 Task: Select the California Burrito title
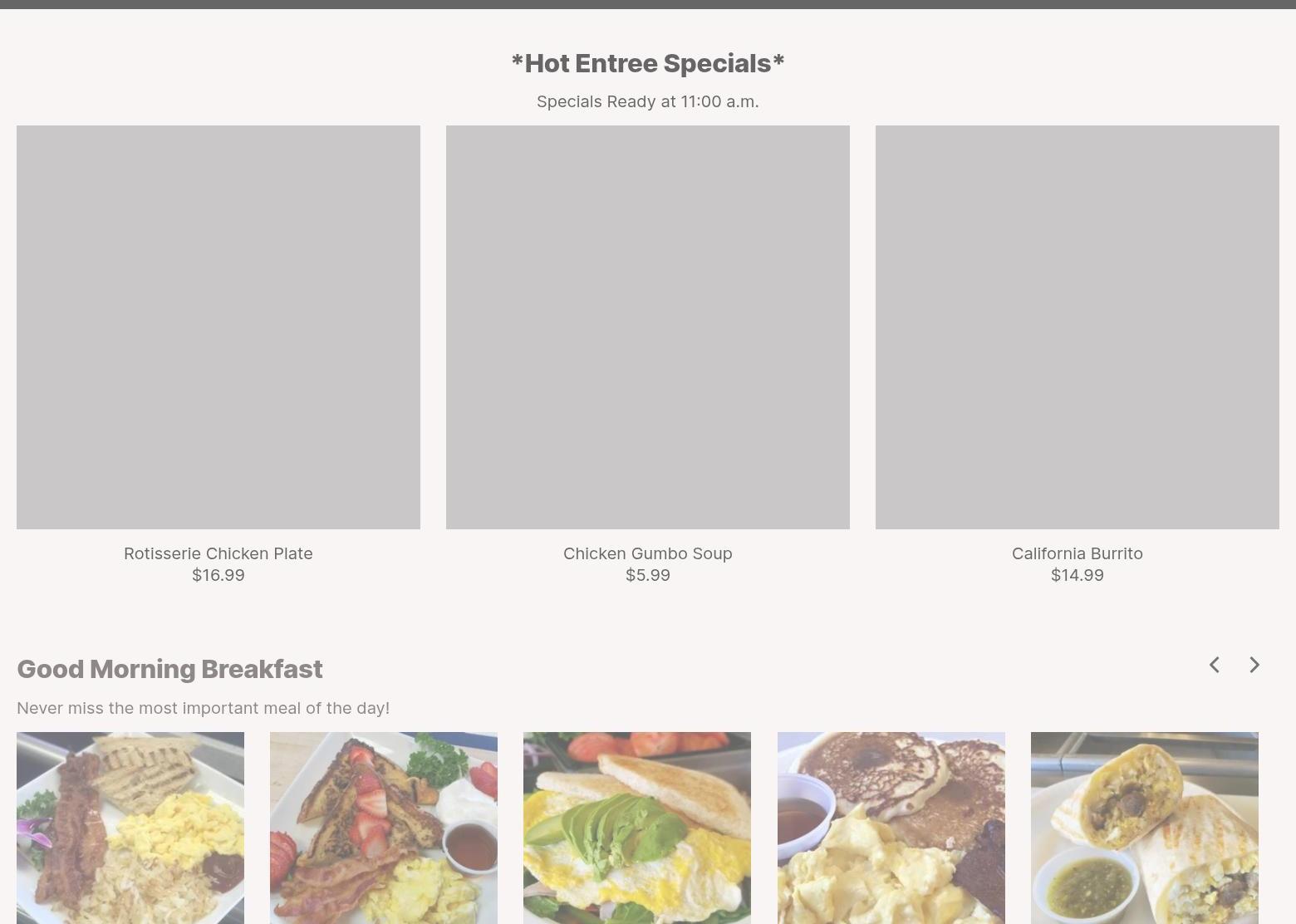(1078, 553)
